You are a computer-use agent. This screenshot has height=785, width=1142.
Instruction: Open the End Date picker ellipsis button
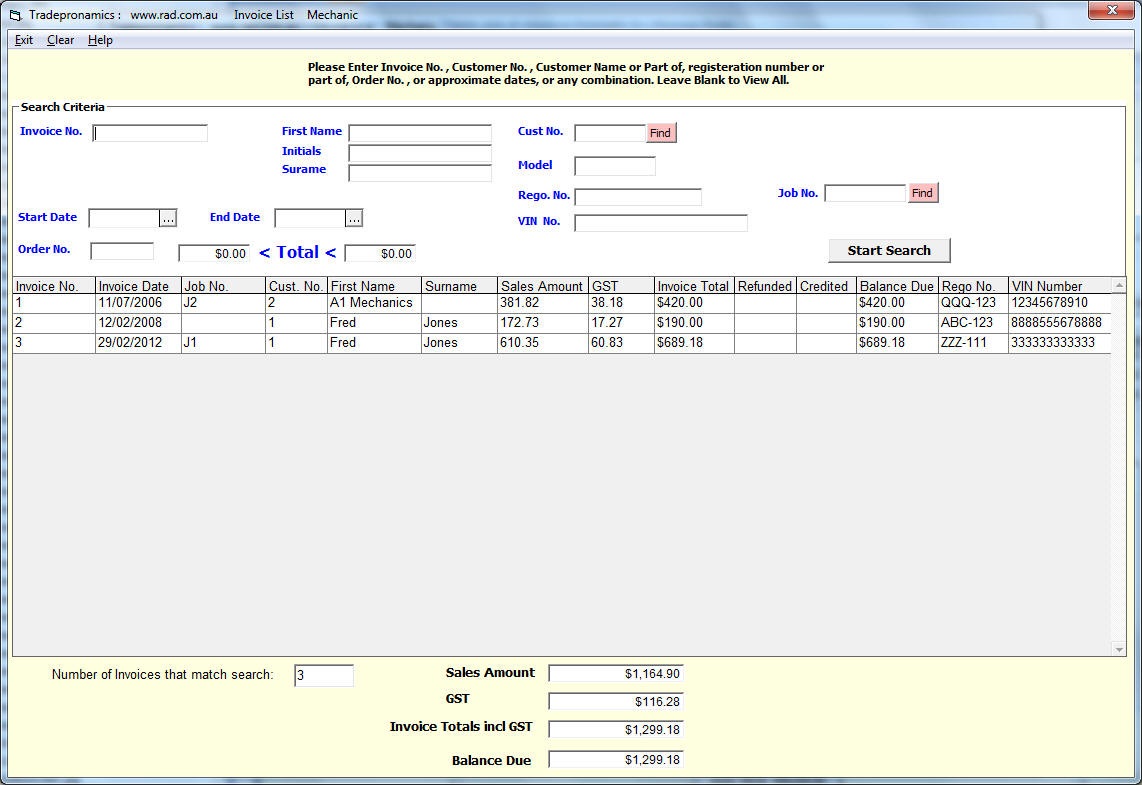[354, 218]
